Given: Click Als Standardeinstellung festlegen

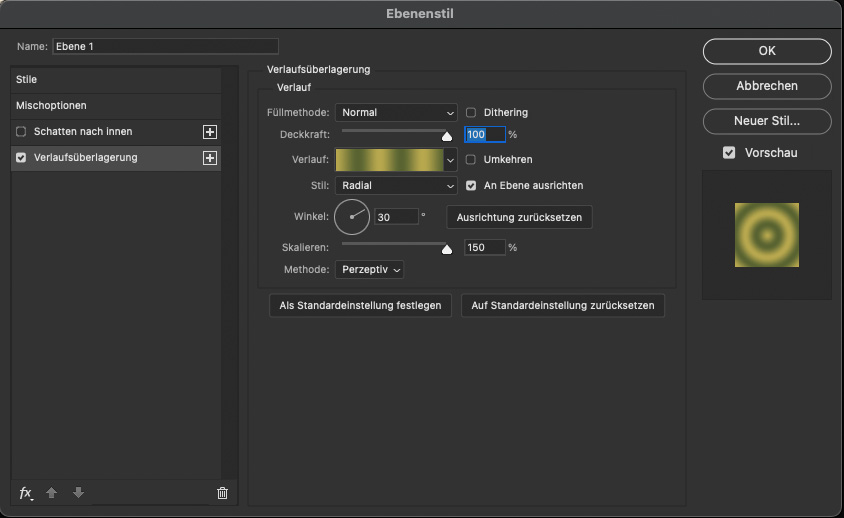Looking at the screenshot, I should tap(360, 306).
